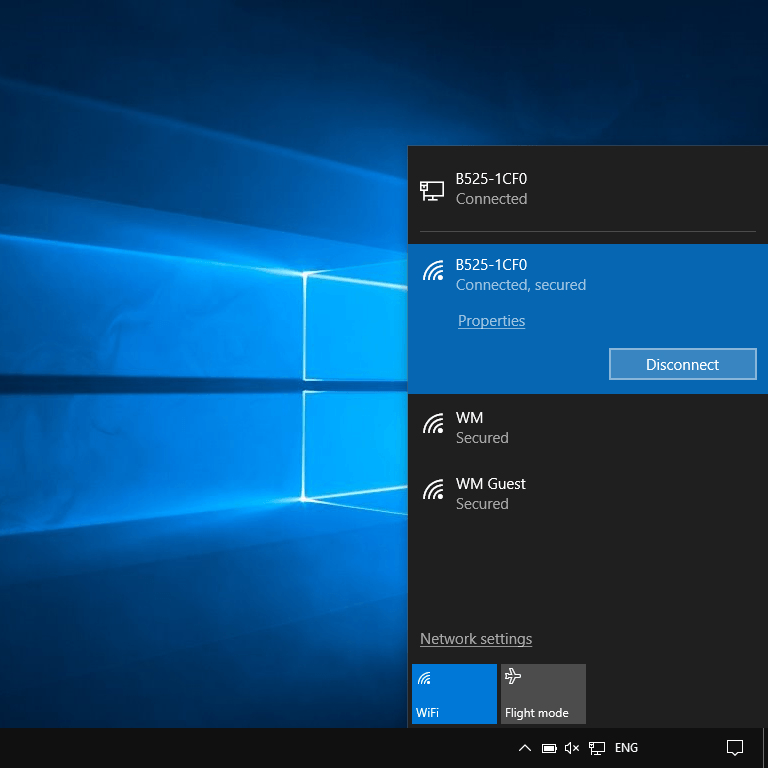768x768 pixels.
Task: Click the muted speaker volume icon
Action: click(x=572, y=748)
